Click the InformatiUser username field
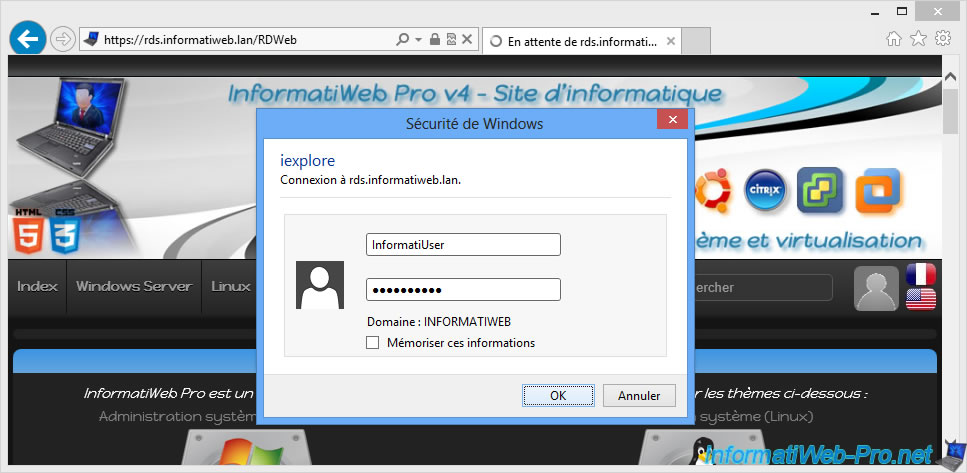This screenshot has height=473, width=967. tap(463, 244)
